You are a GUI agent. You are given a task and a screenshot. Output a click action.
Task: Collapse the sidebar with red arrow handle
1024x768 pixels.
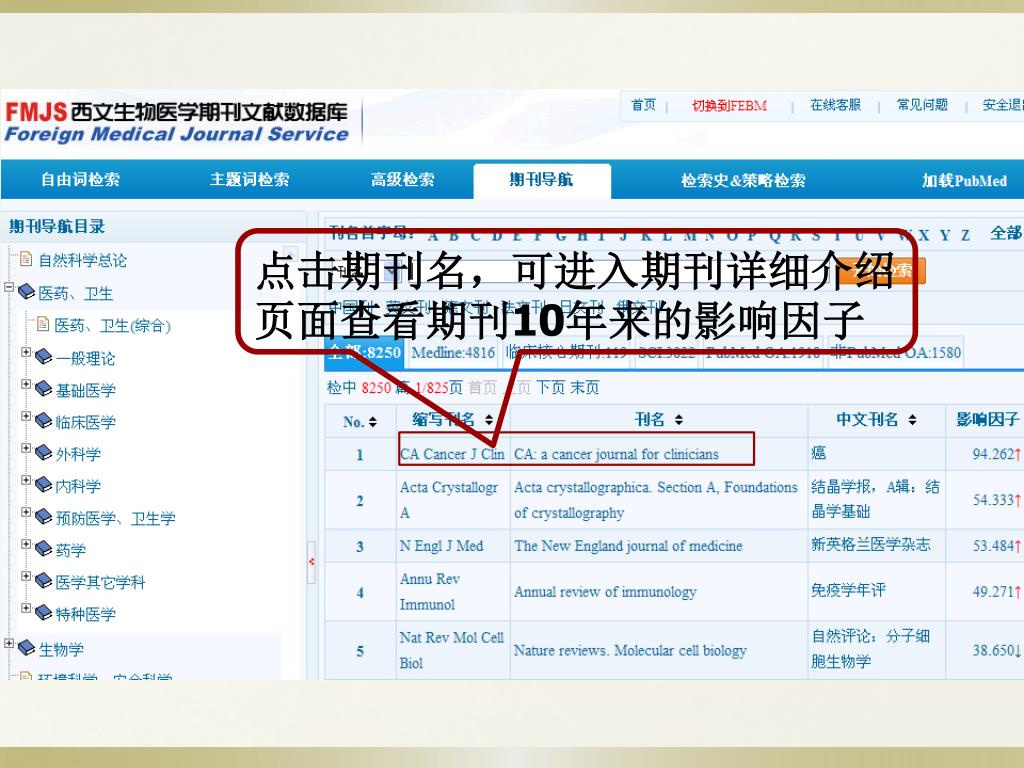(312, 562)
